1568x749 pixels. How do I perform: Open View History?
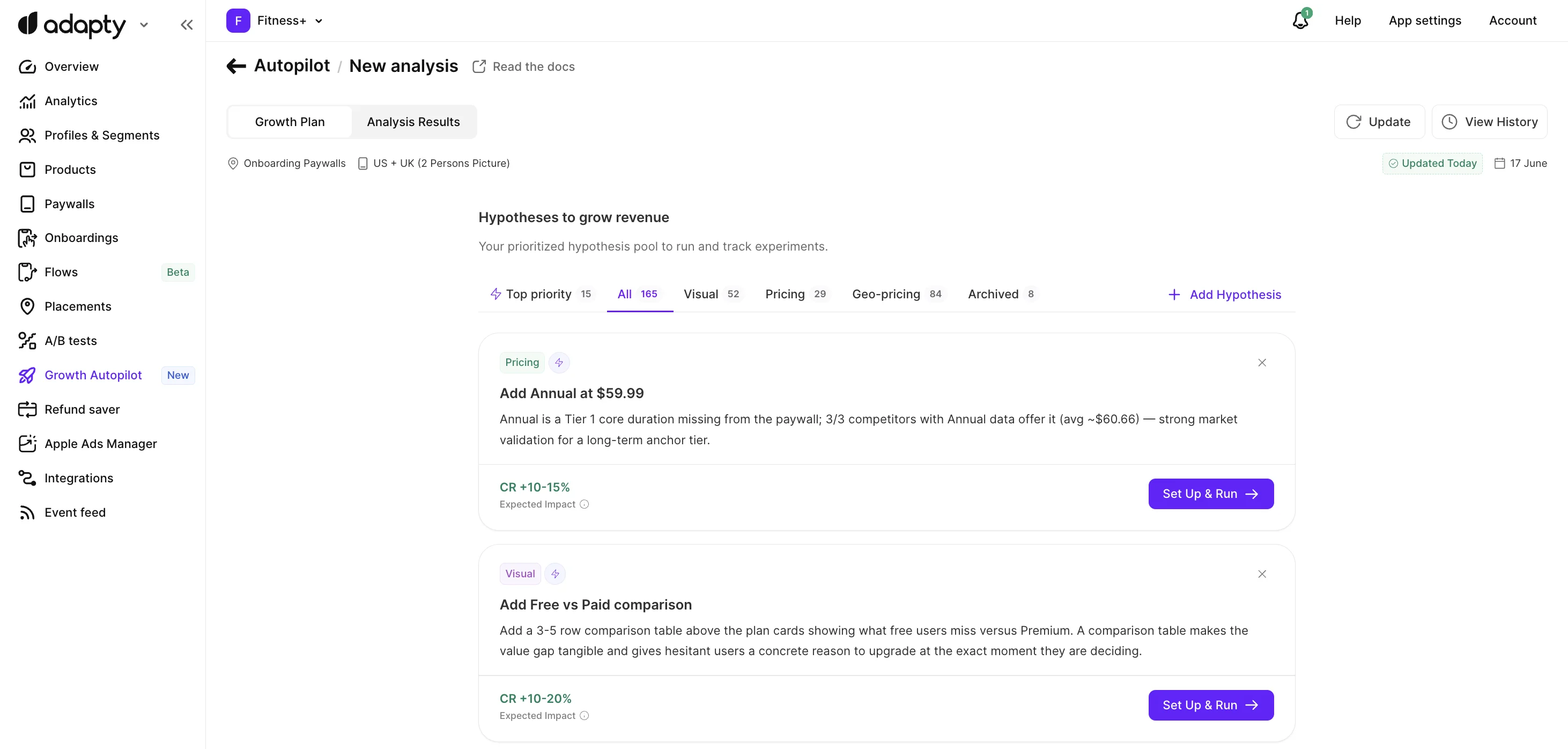[1490, 122]
